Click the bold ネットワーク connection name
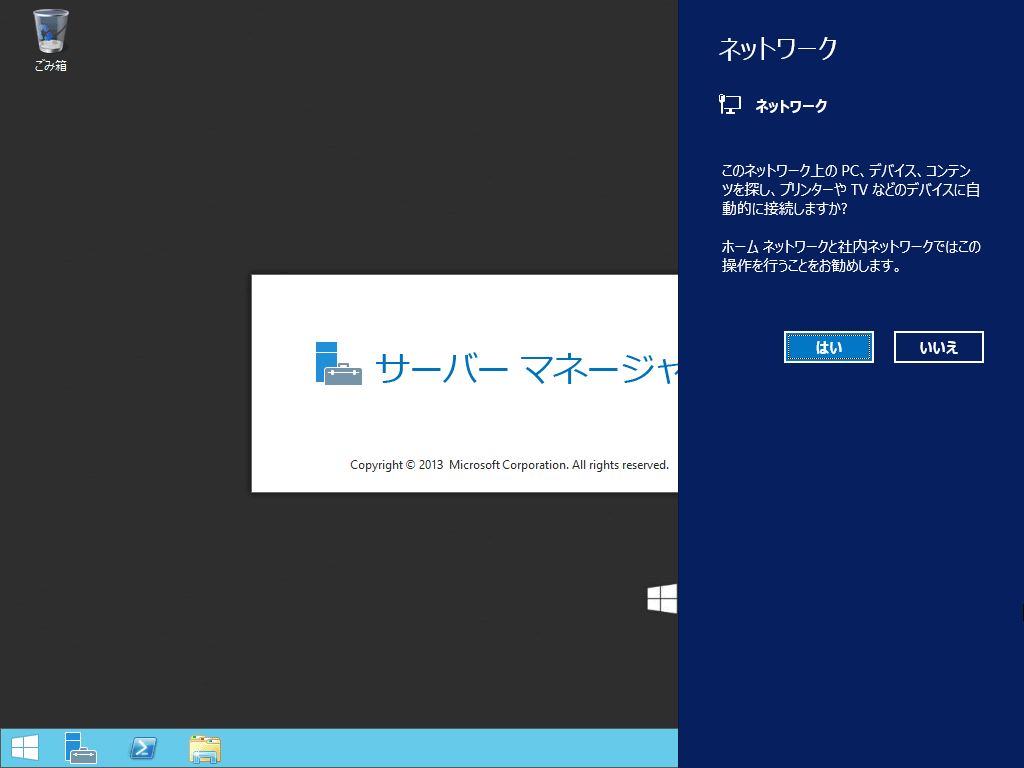 point(791,106)
